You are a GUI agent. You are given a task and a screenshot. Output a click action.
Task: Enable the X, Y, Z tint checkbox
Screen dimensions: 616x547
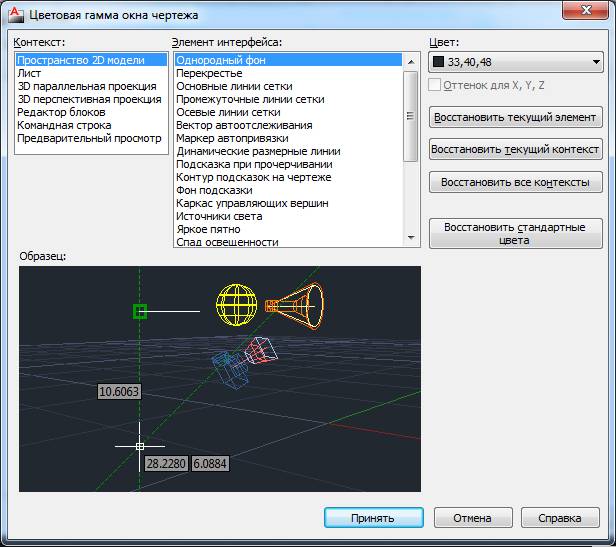(x=435, y=86)
